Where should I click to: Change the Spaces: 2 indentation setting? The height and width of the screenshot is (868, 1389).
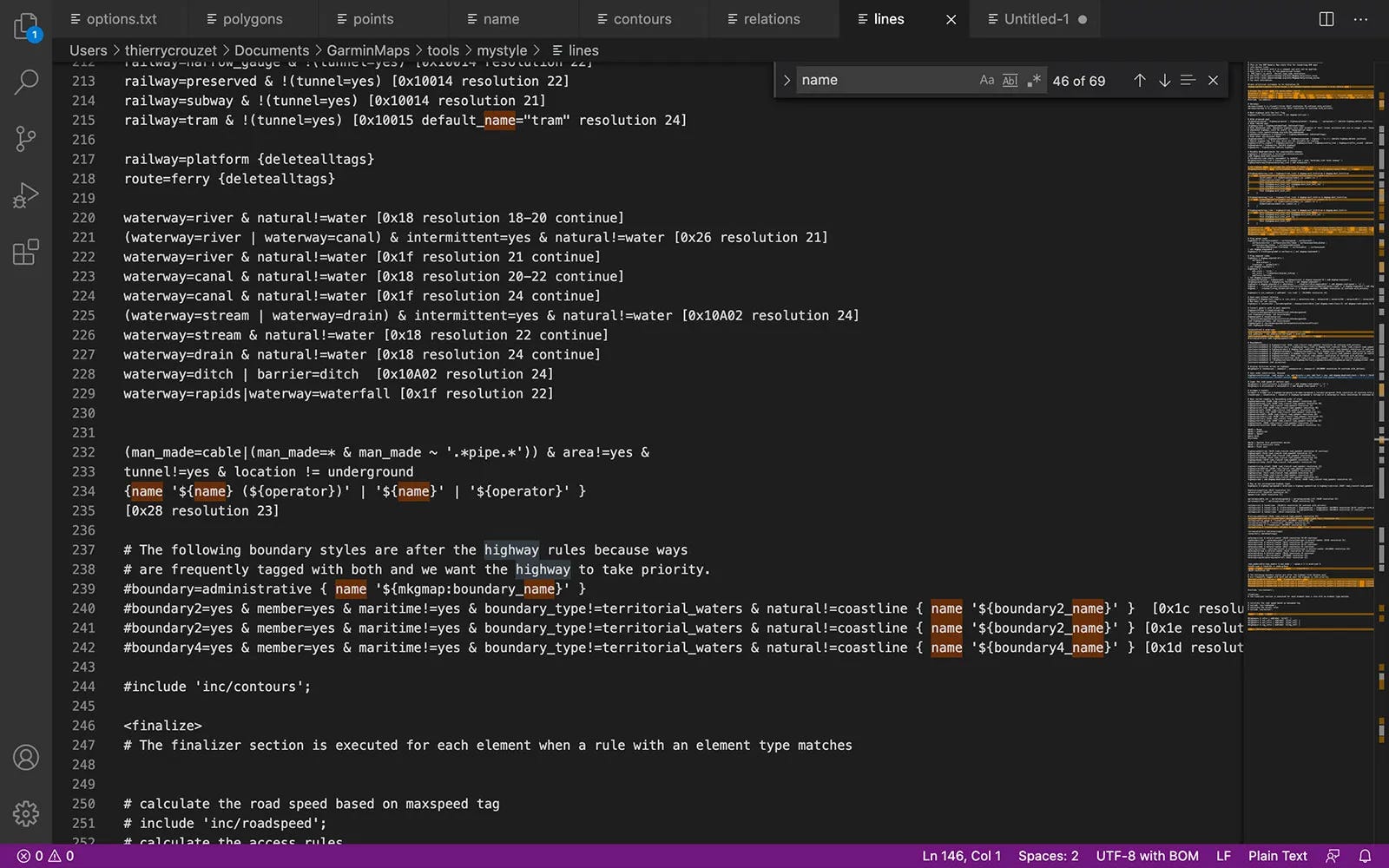1048,856
